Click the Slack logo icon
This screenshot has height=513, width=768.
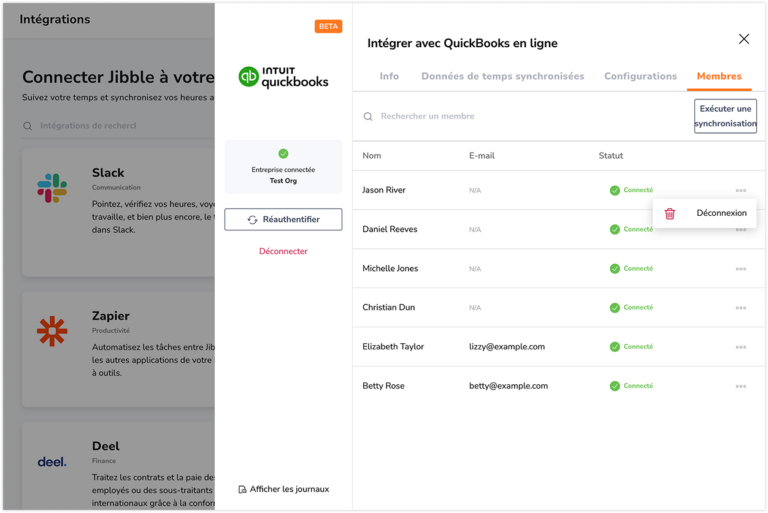pos(52,187)
